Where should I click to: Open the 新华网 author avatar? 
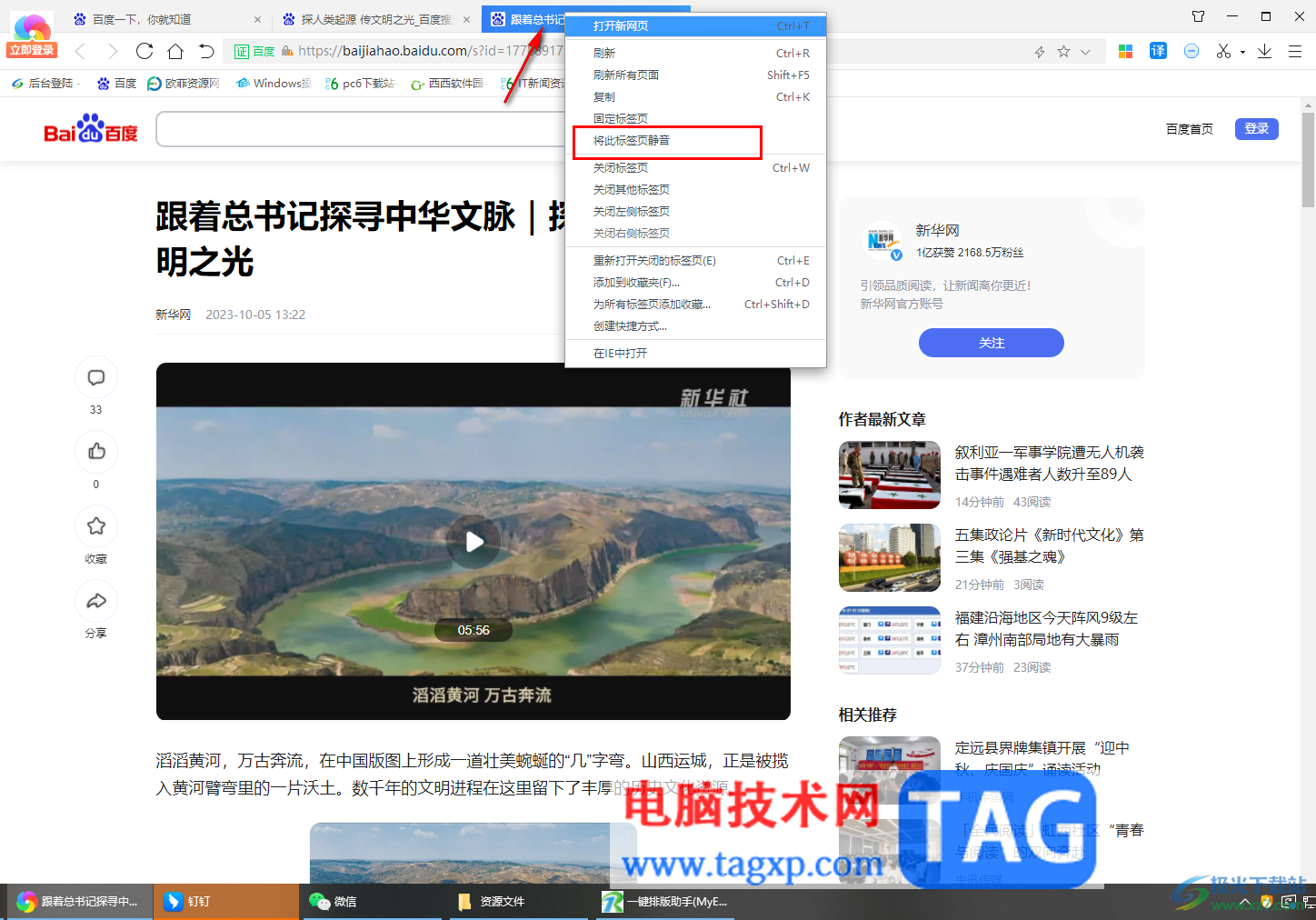tap(882, 241)
